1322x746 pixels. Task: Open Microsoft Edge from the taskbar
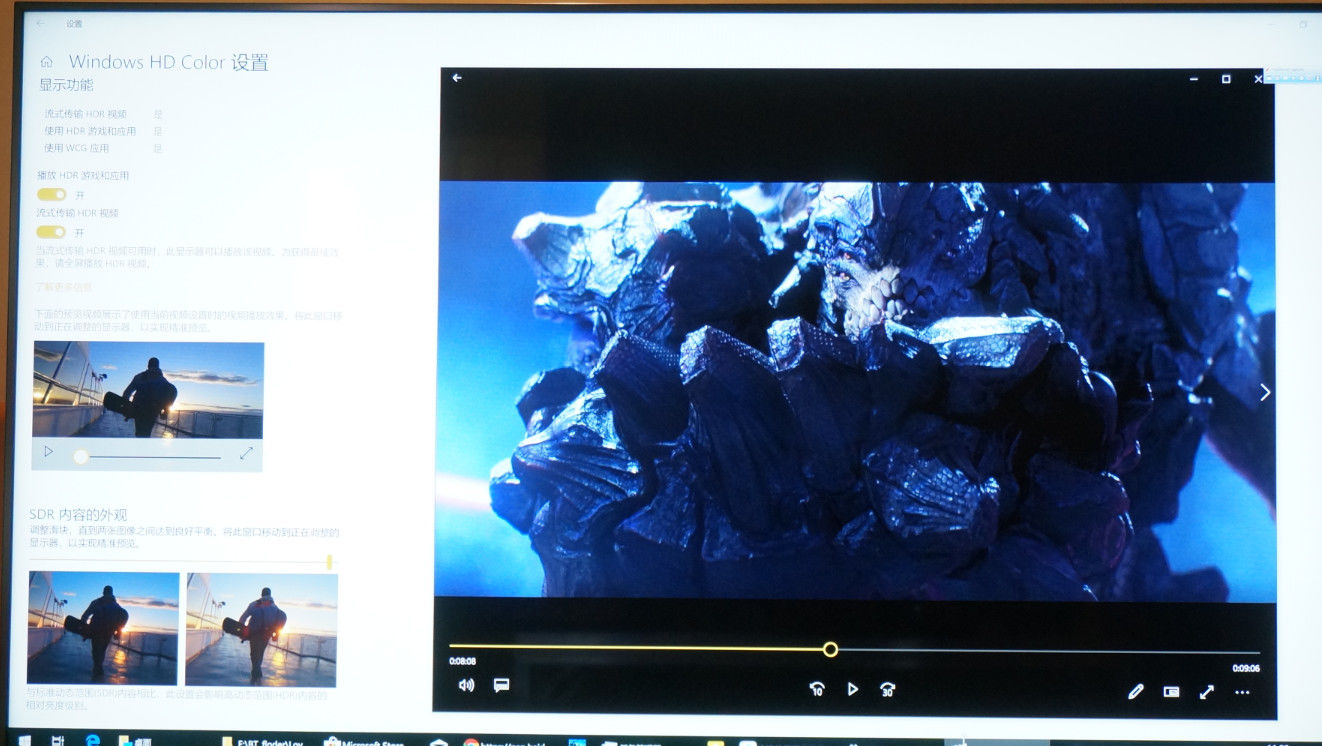click(x=92, y=741)
